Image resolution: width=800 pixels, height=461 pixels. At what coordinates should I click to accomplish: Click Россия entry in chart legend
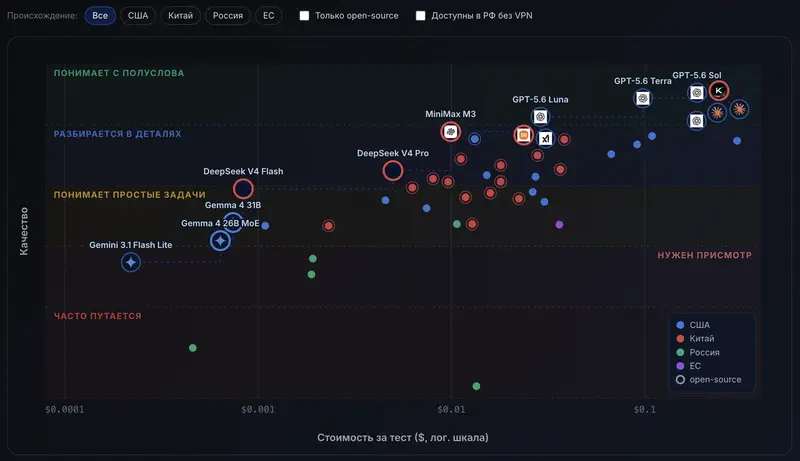[697, 352]
